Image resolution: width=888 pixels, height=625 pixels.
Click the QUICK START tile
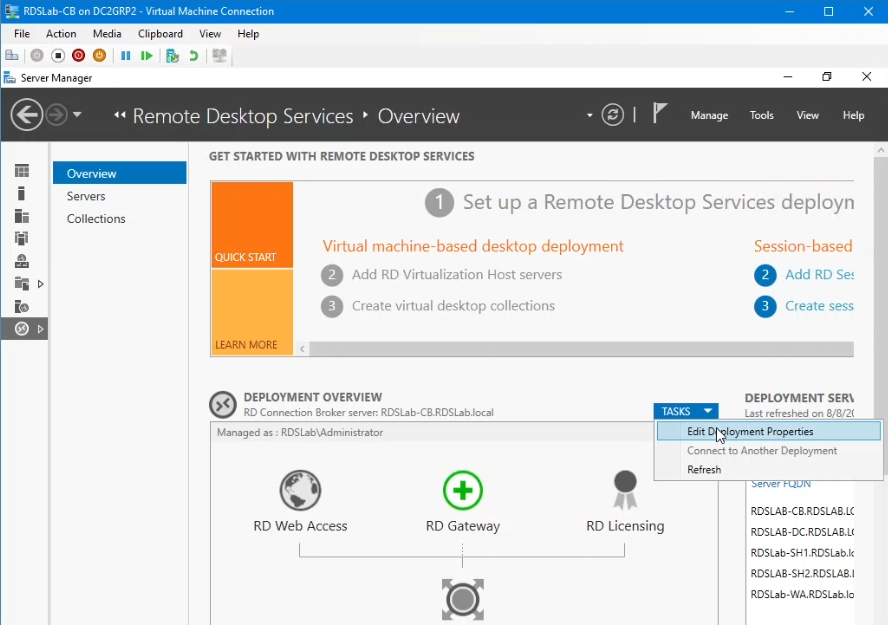(x=252, y=225)
